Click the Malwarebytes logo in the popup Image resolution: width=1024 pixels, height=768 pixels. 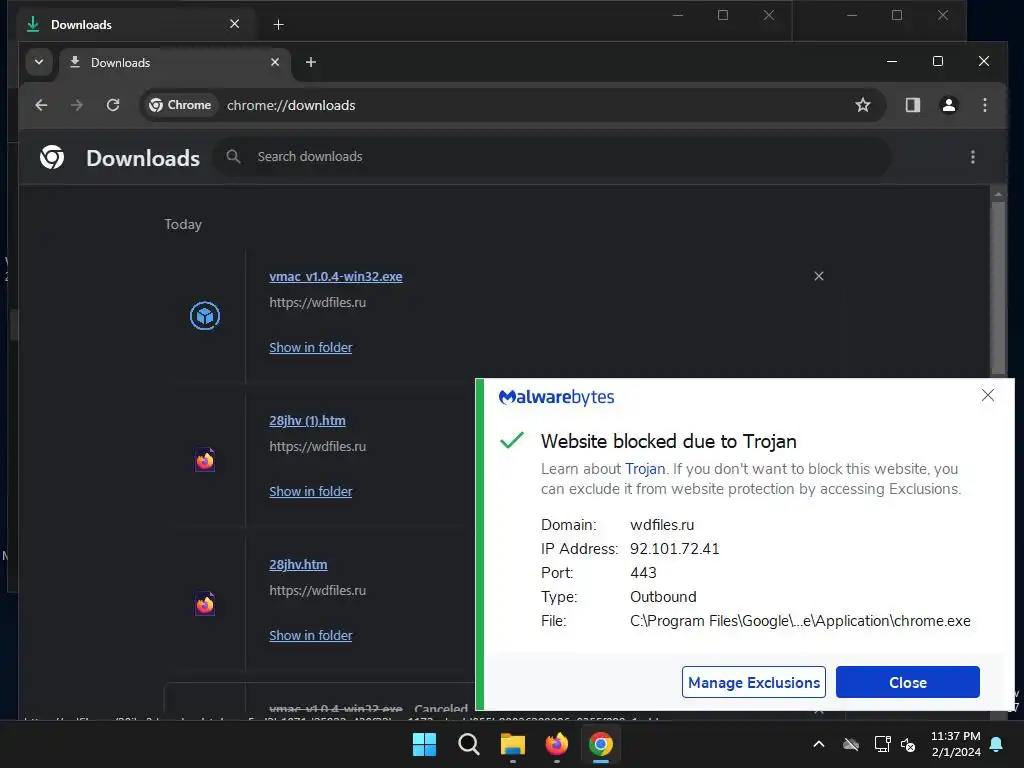[556, 397]
